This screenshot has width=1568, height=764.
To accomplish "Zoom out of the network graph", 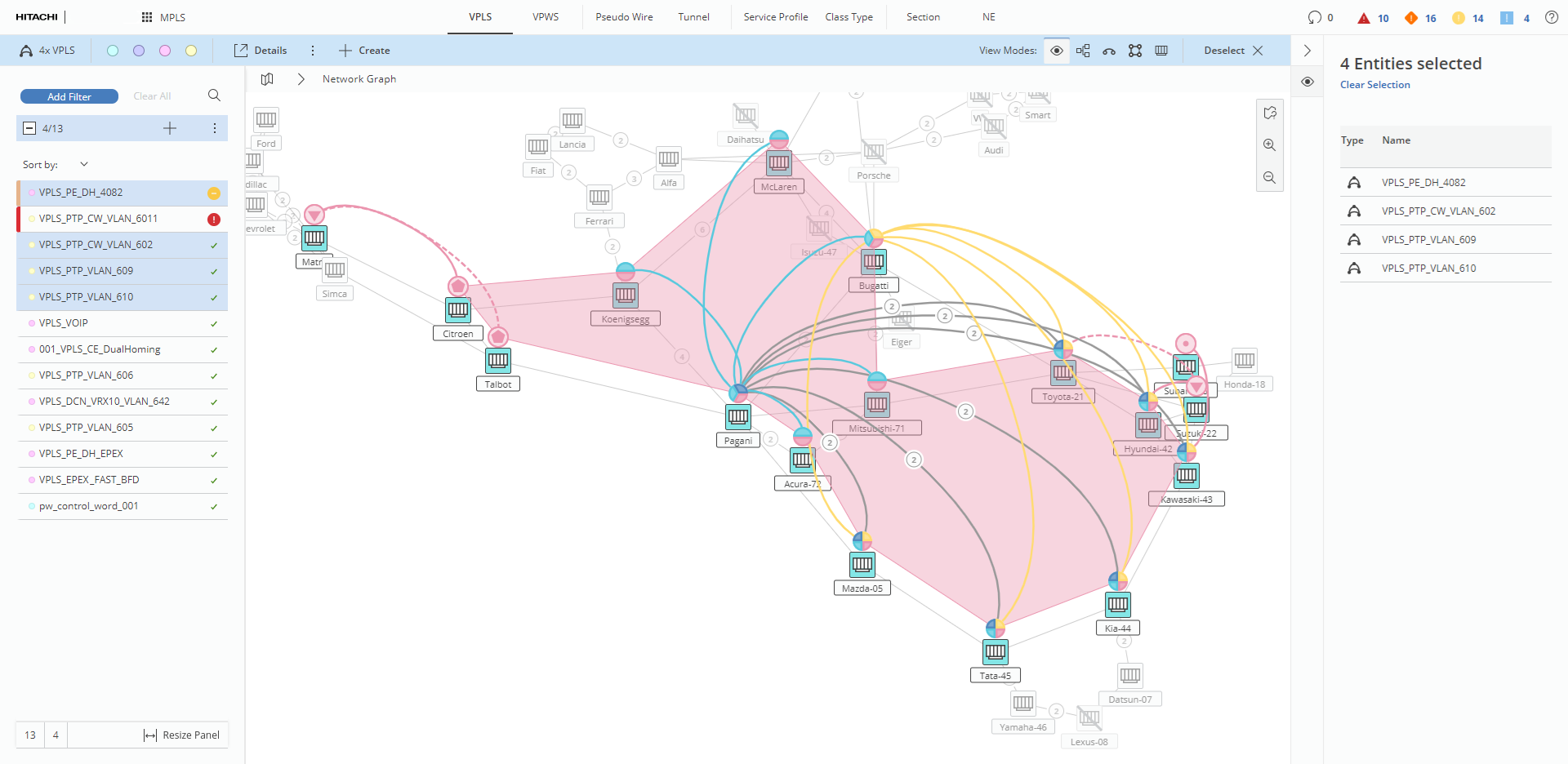I will (1269, 178).
